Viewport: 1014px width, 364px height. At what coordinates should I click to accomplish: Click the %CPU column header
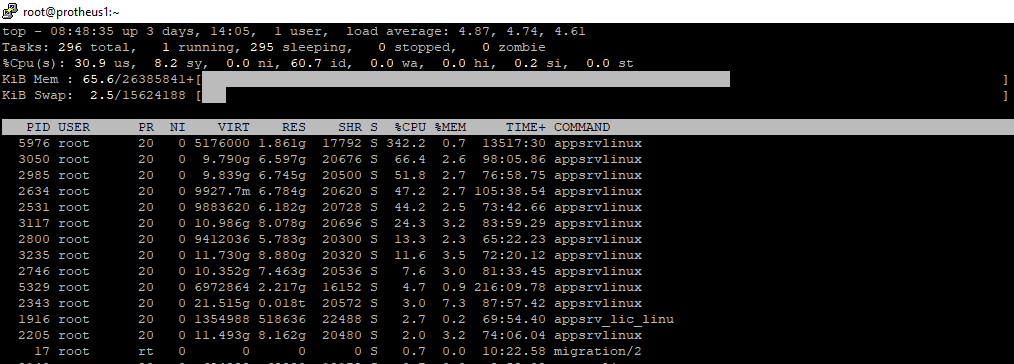pos(410,127)
